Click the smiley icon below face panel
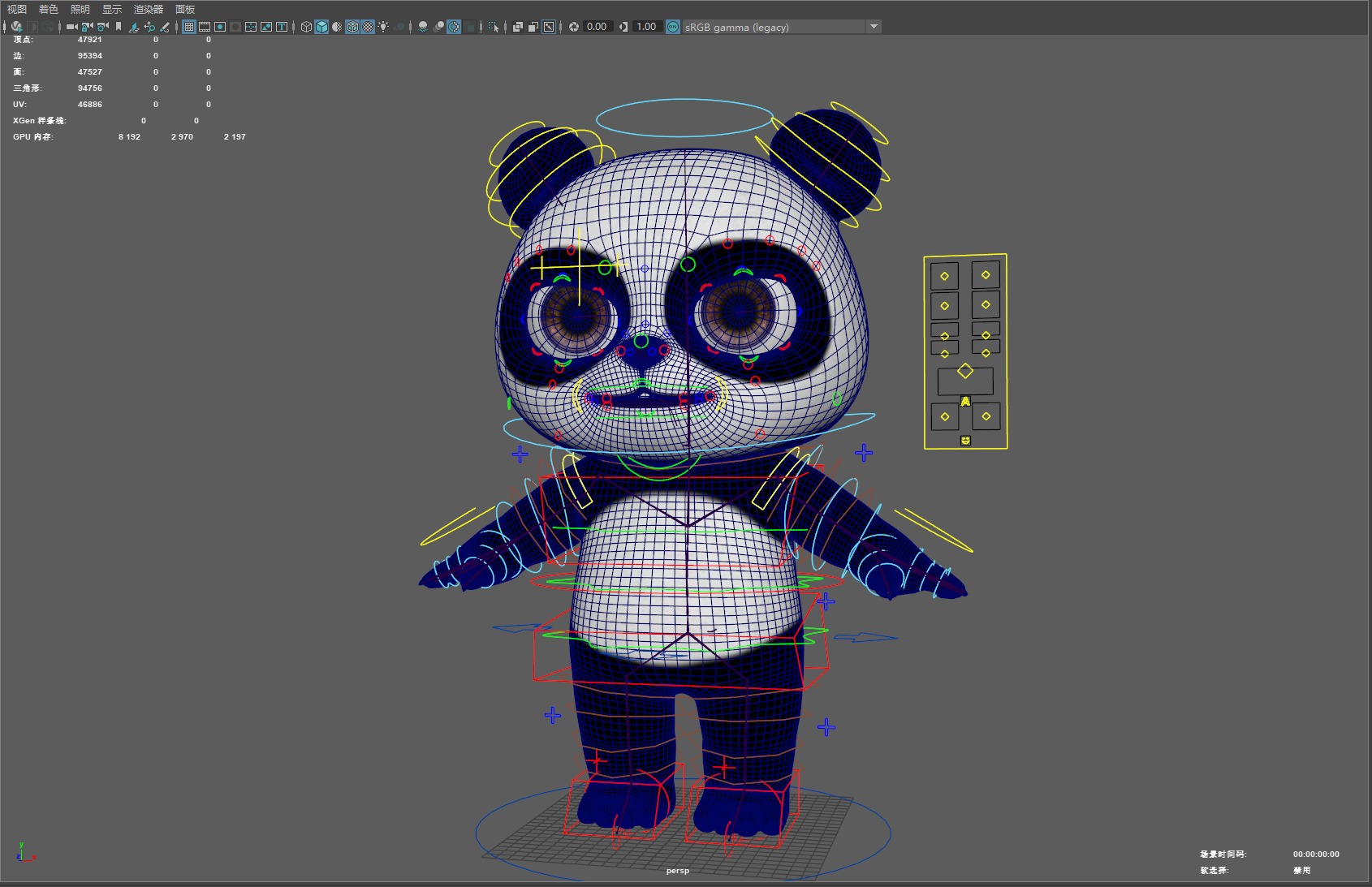Image resolution: width=1372 pixels, height=887 pixels. pyautogui.click(x=965, y=440)
